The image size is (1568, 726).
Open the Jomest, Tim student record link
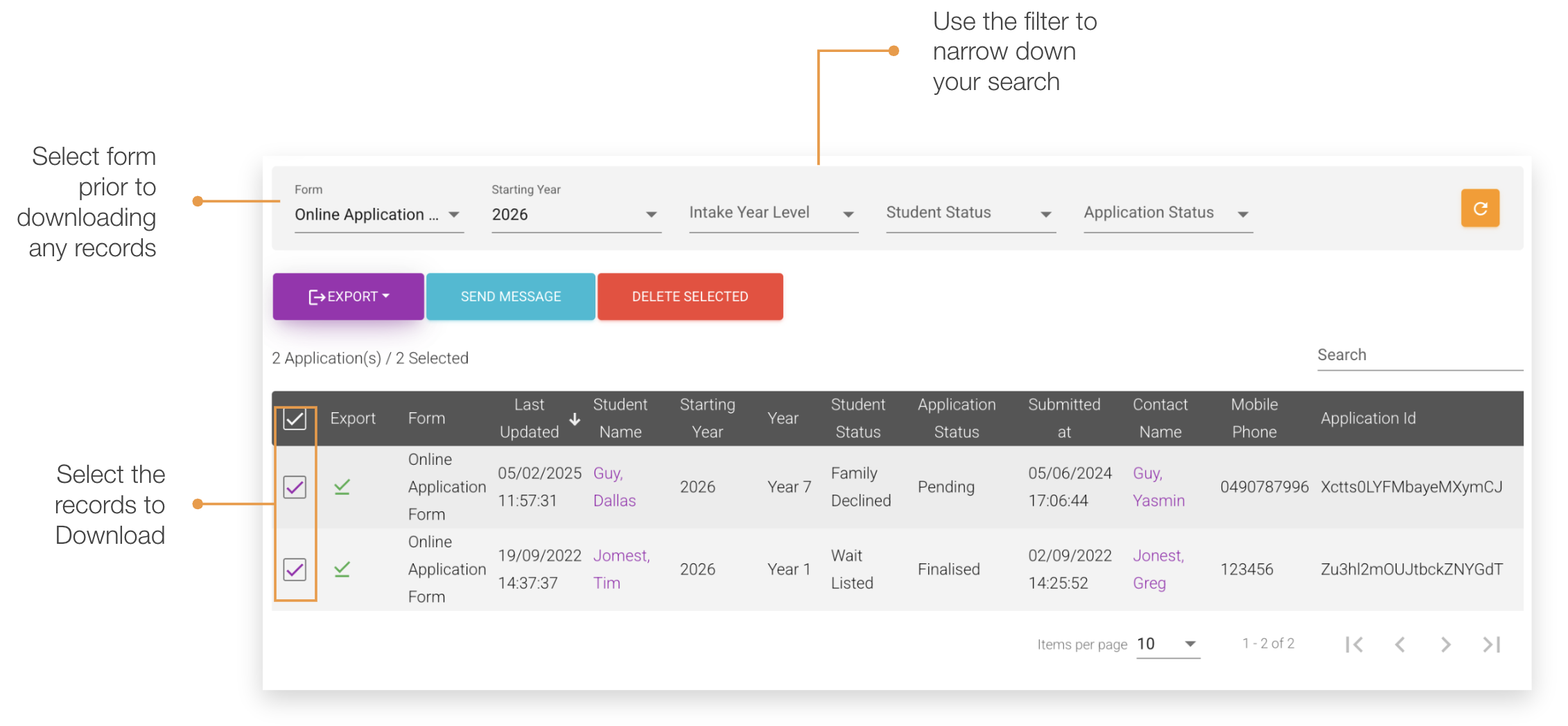tap(621, 569)
